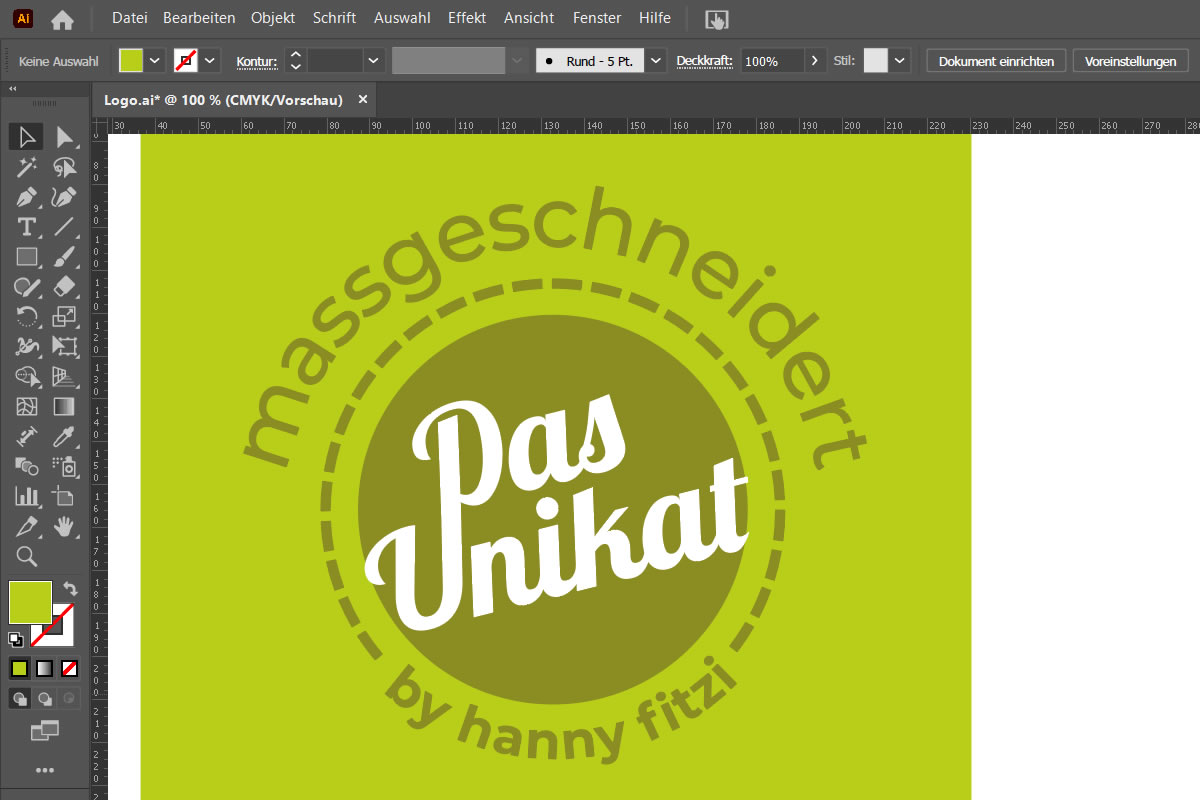Select the Zoom magnifier tool
Image resolution: width=1200 pixels, height=800 pixels.
point(26,556)
